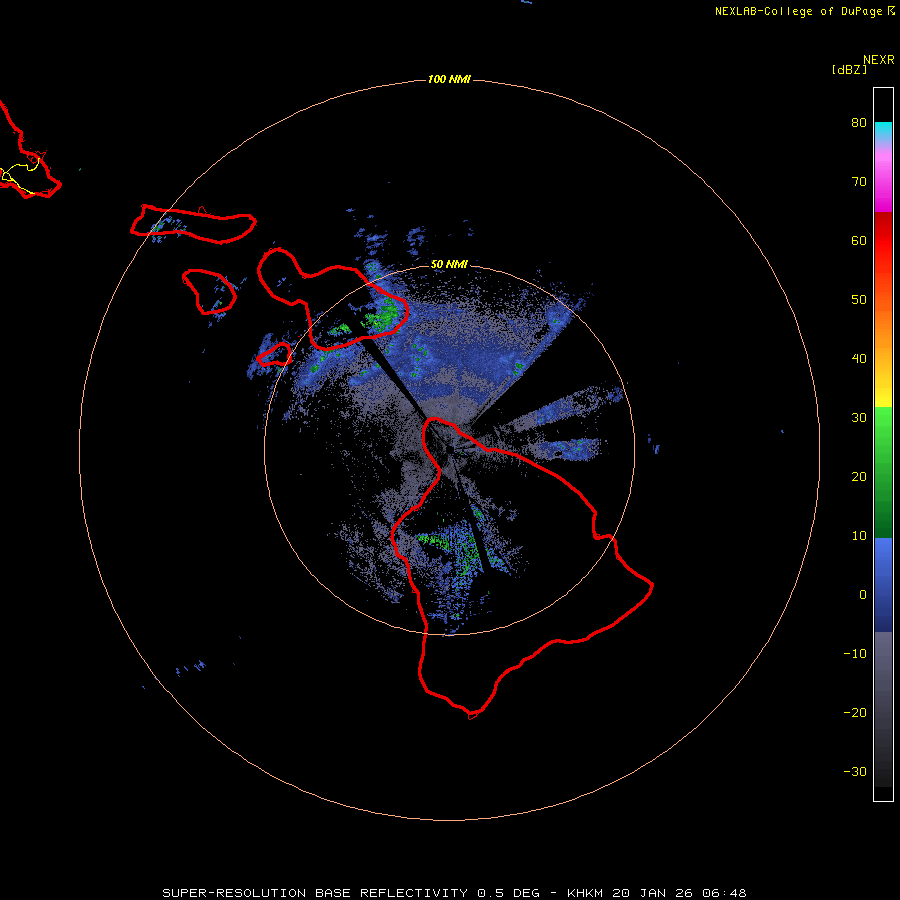The image size is (900, 900).
Task: Click the 70 value on dBZ scale
Action: click(859, 182)
